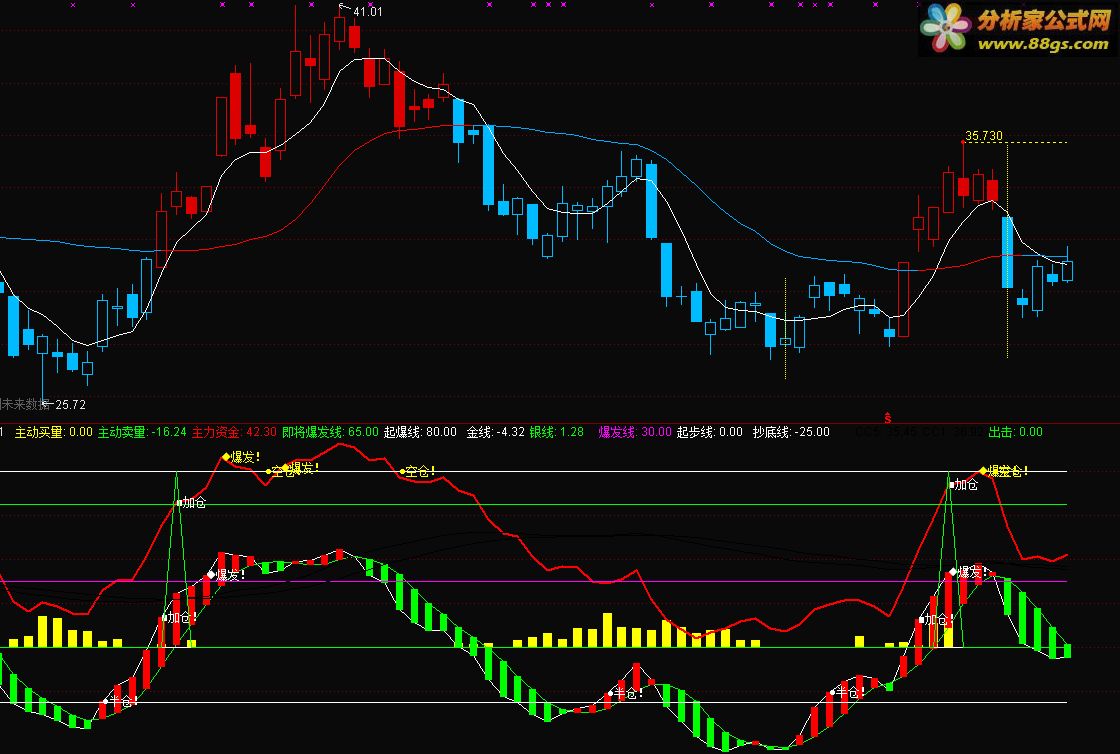Click the 金线: -4.32 indicator value
This screenshot has width=1120, height=754.
(496, 432)
